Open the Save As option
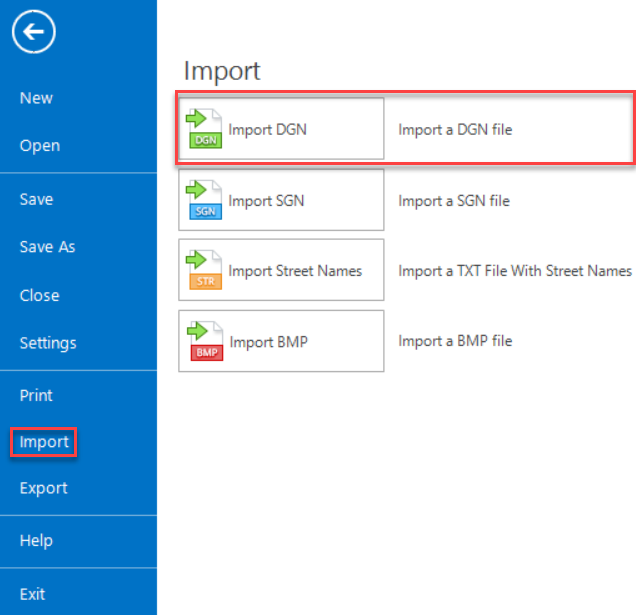This screenshot has width=636, height=615. click(47, 247)
